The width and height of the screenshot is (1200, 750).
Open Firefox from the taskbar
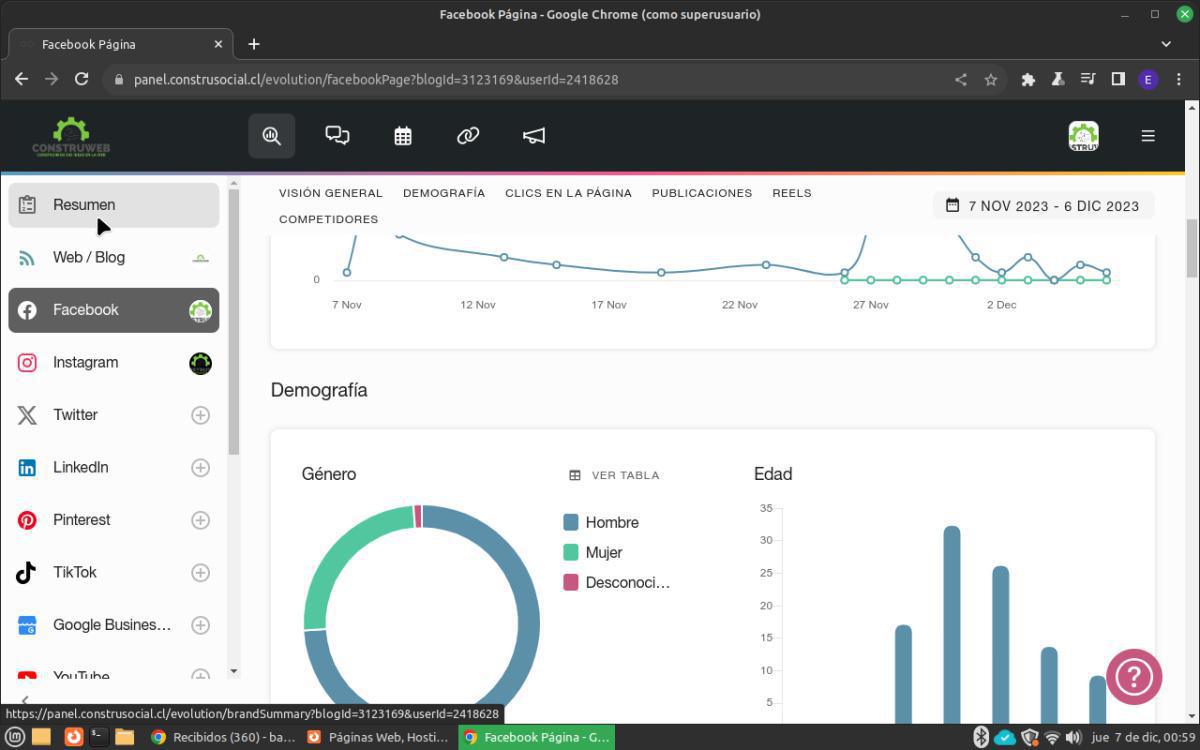click(x=73, y=737)
